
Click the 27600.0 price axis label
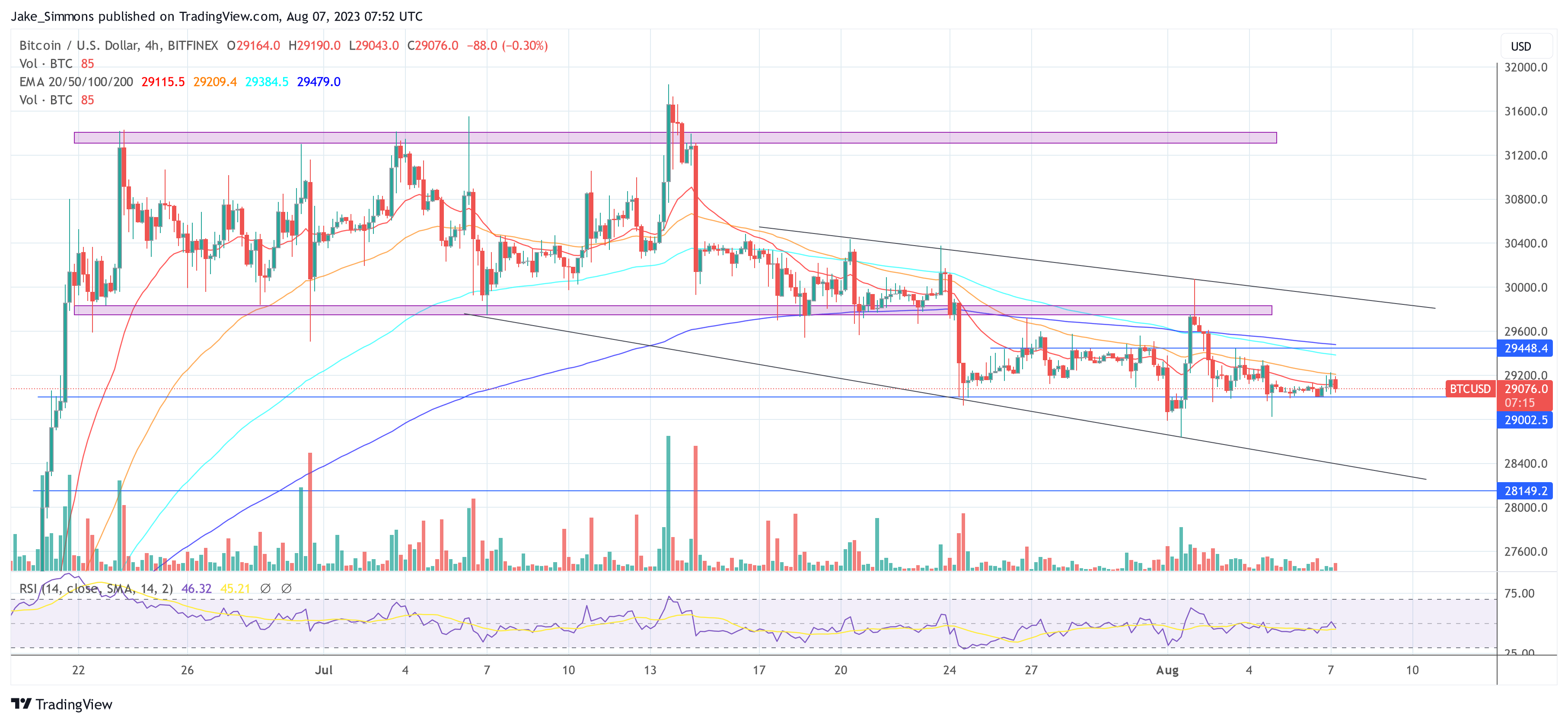coord(1525,551)
